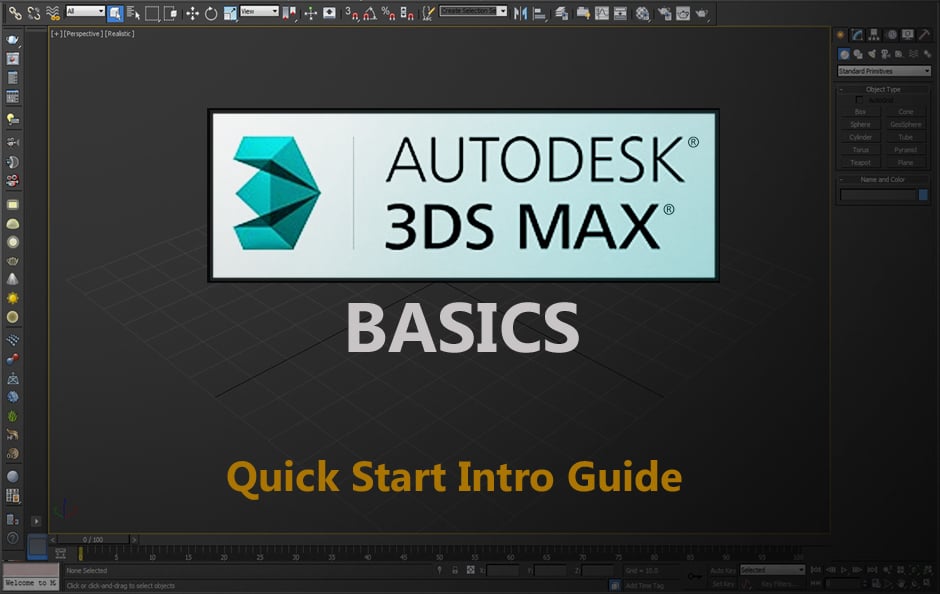Open the Realistic shading label menu

click(x=119, y=34)
